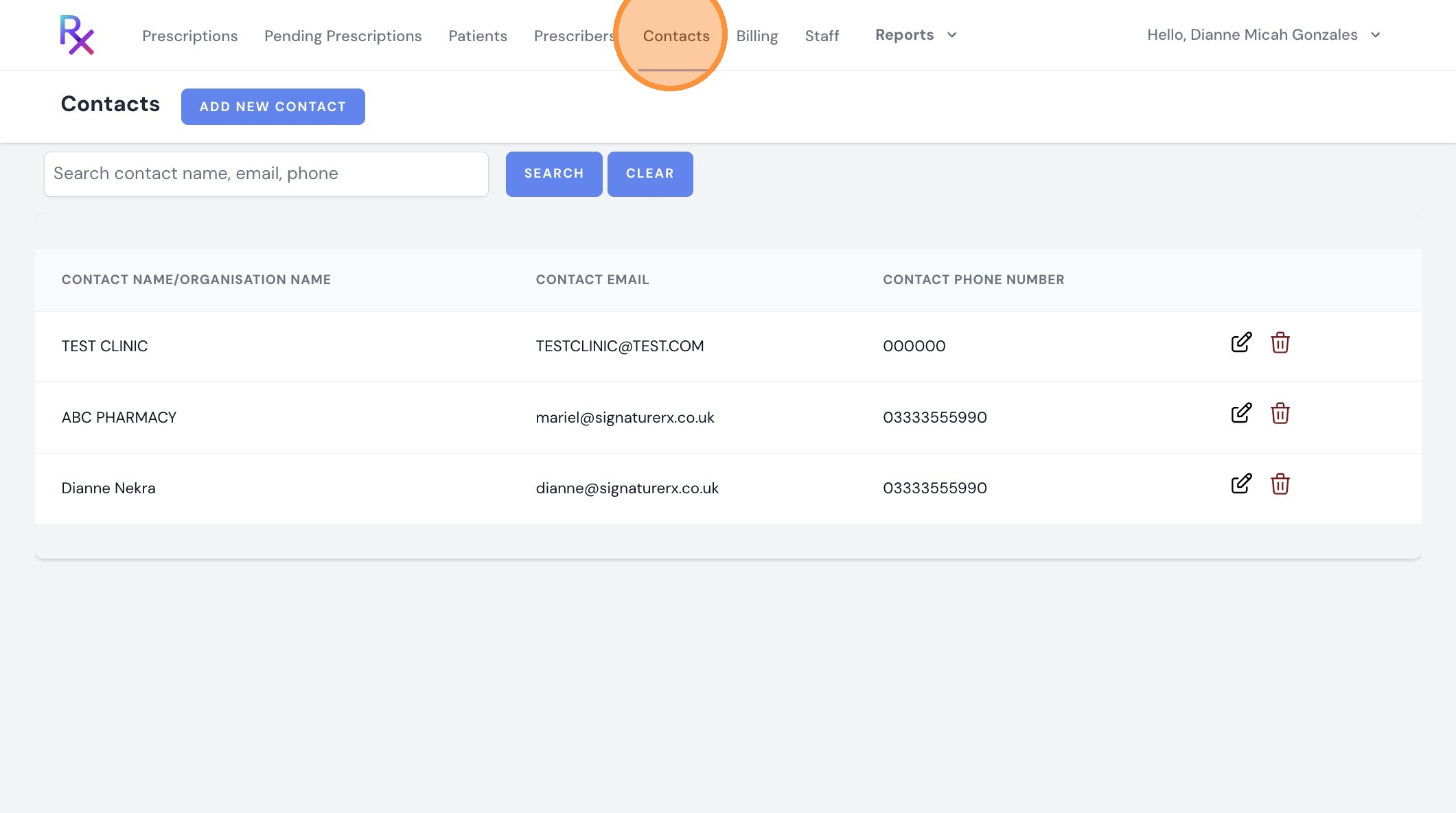The height and width of the screenshot is (813, 1456).
Task: Edit the Dianne Nekra contact
Action: [1241, 484]
